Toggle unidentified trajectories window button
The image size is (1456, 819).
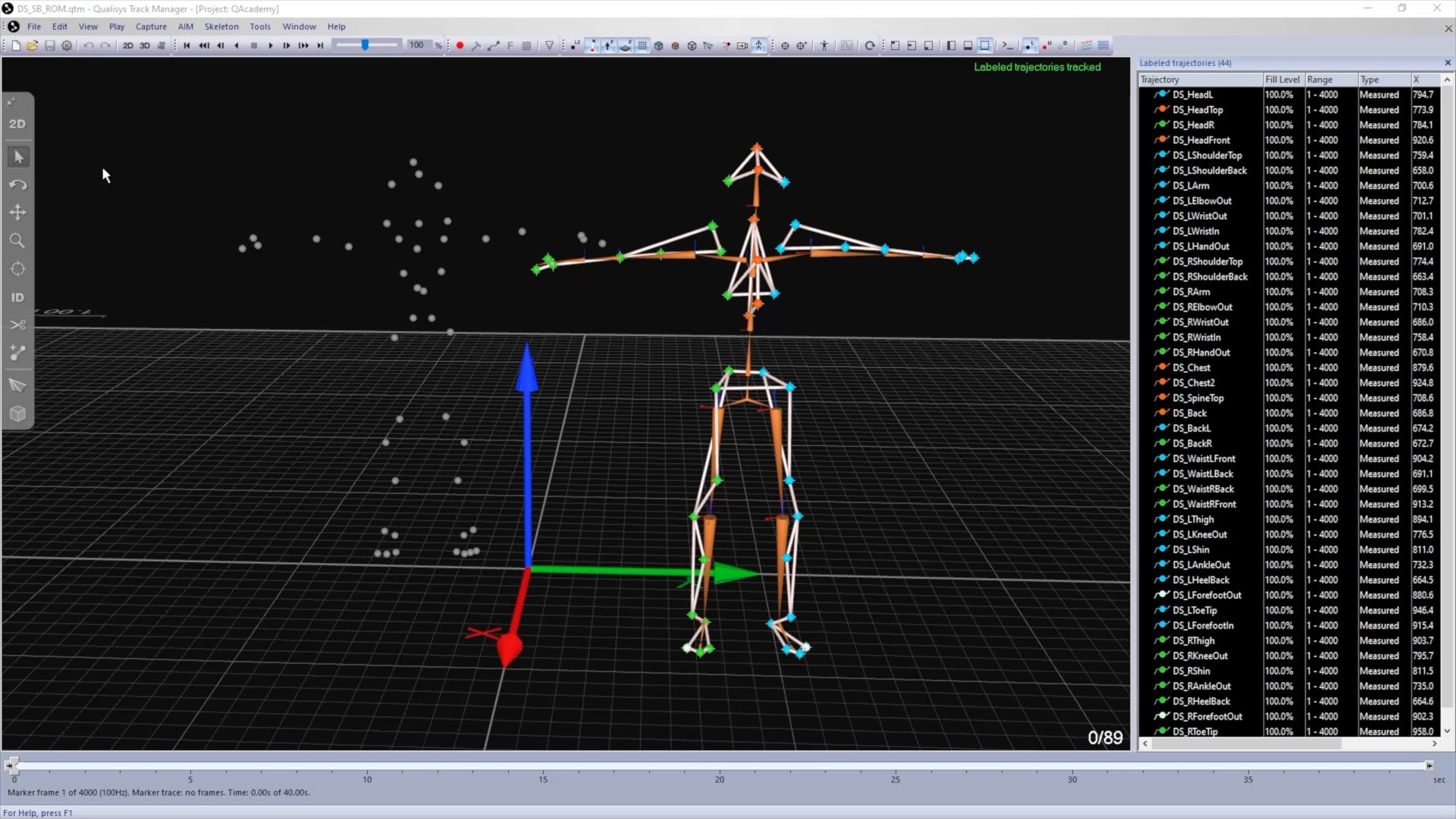(x=1047, y=45)
